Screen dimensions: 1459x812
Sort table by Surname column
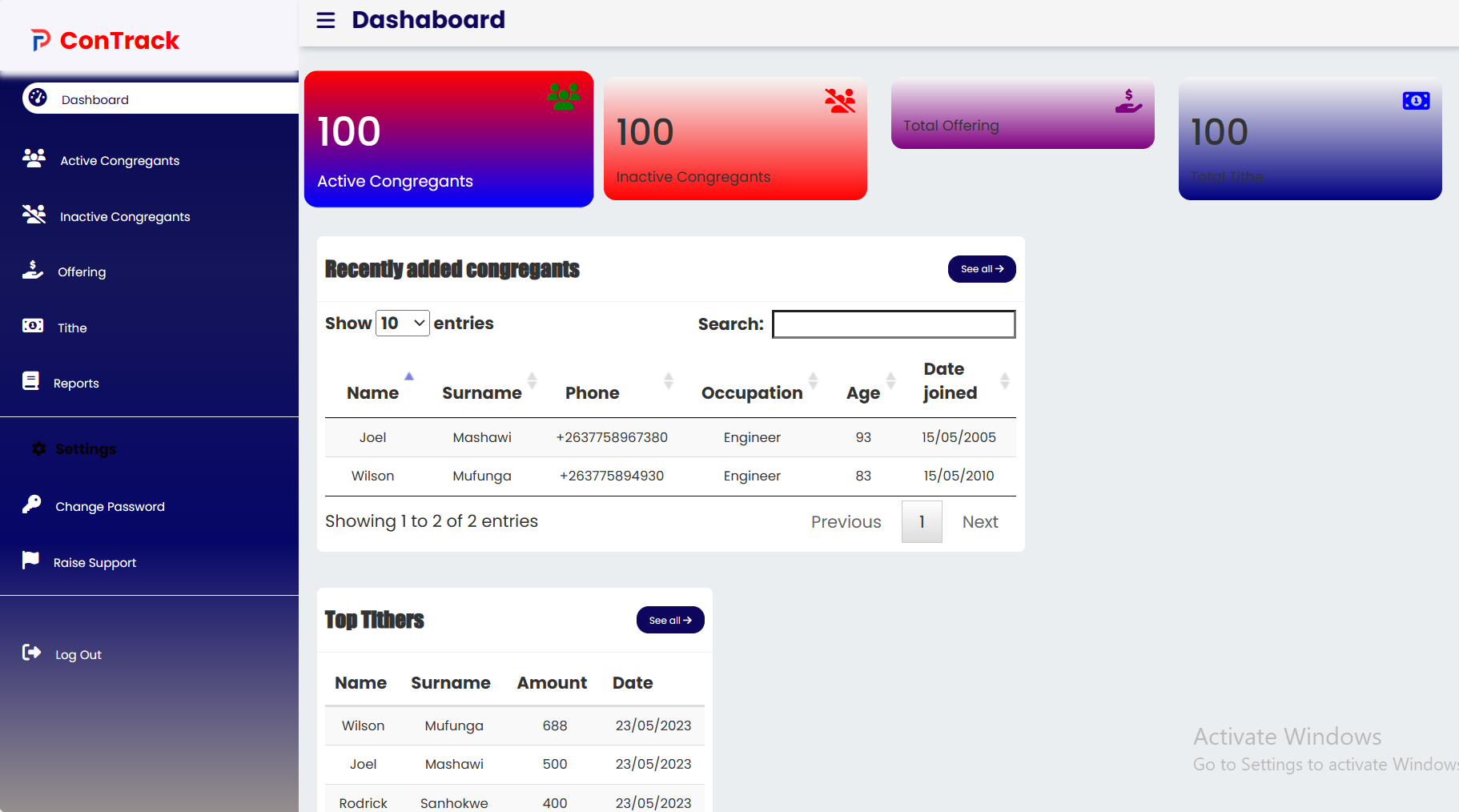(x=482, y=392)
